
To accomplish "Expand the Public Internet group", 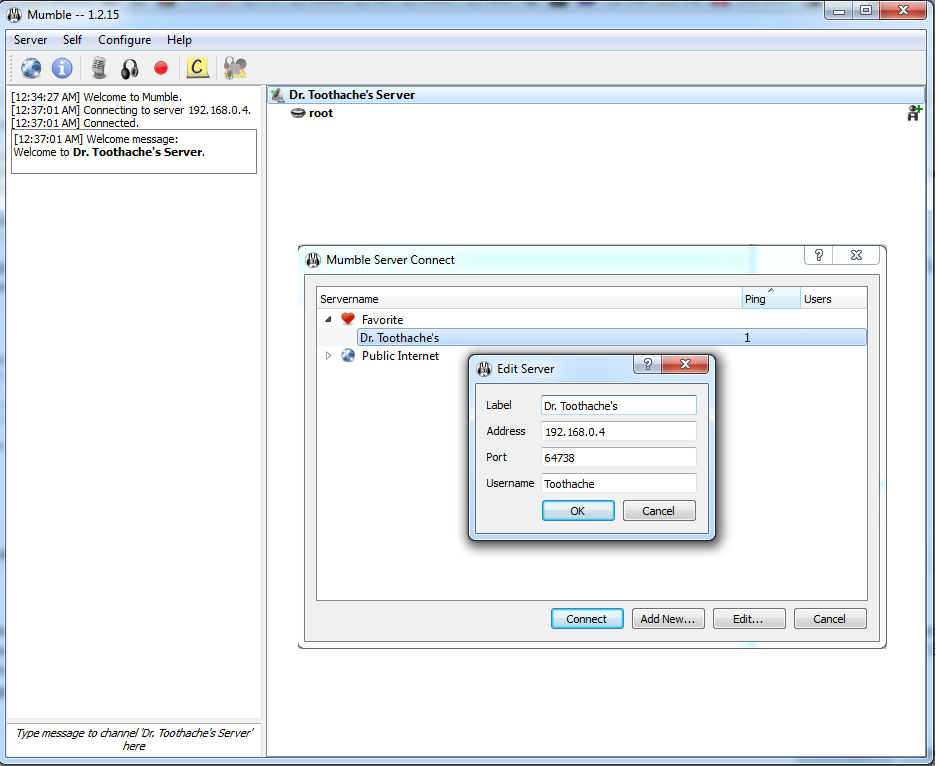I will (328, 355).
